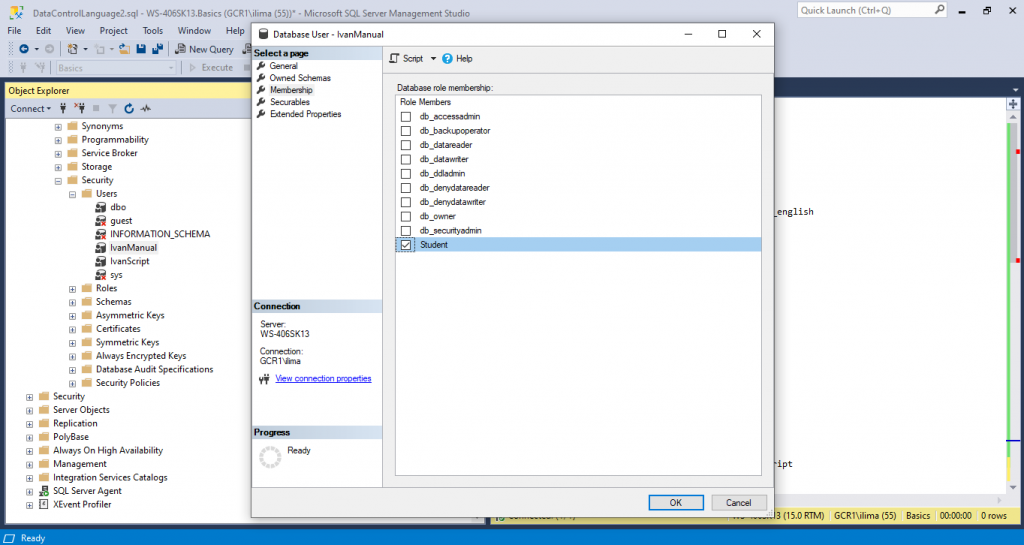Image resolution: width=1024 pixels, height=545 pixels.
Task: Click the Refresh icon in Object Explorer
Action: (x=129, y=108)
